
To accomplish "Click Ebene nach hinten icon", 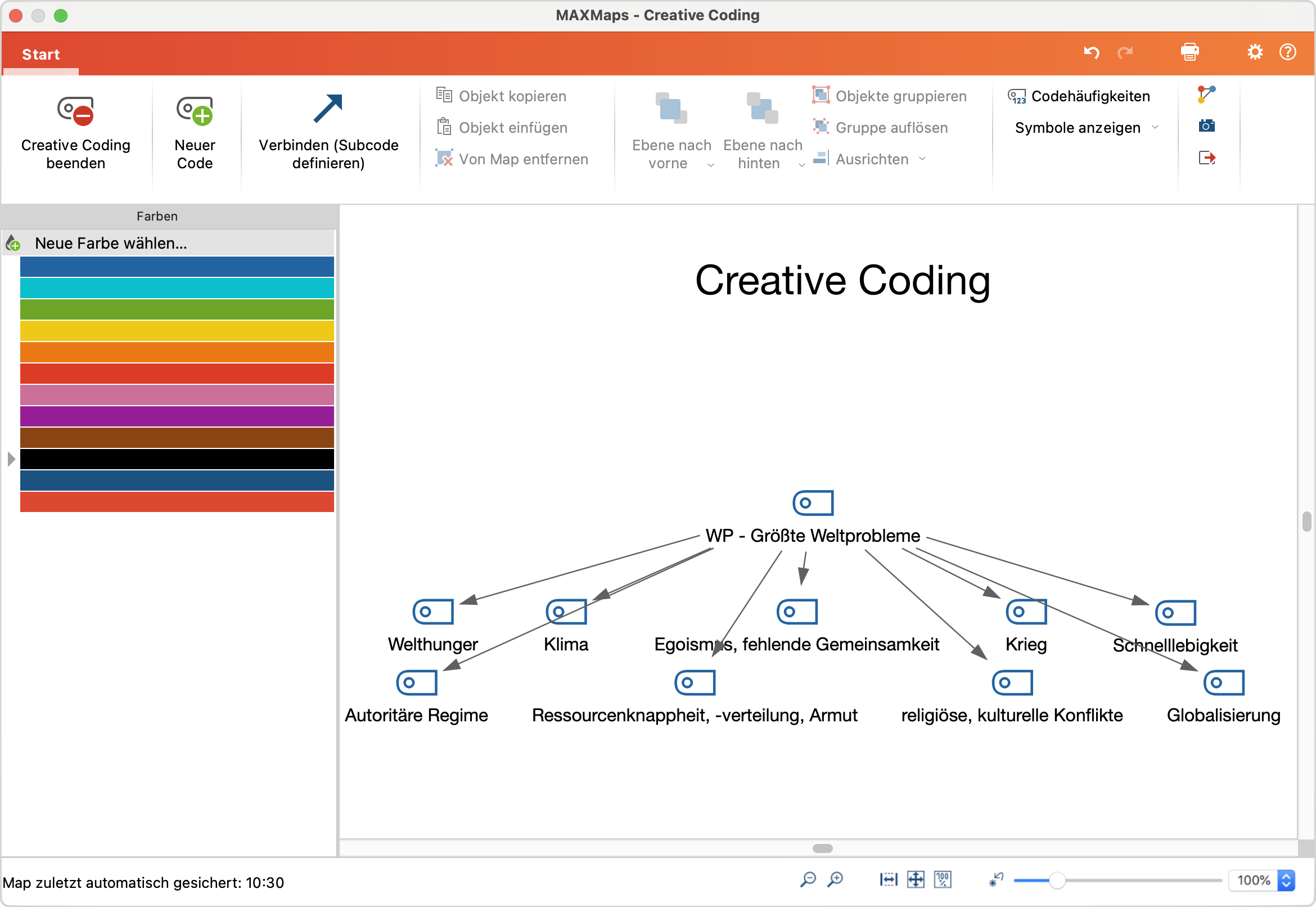I will [x=762, y=109].
